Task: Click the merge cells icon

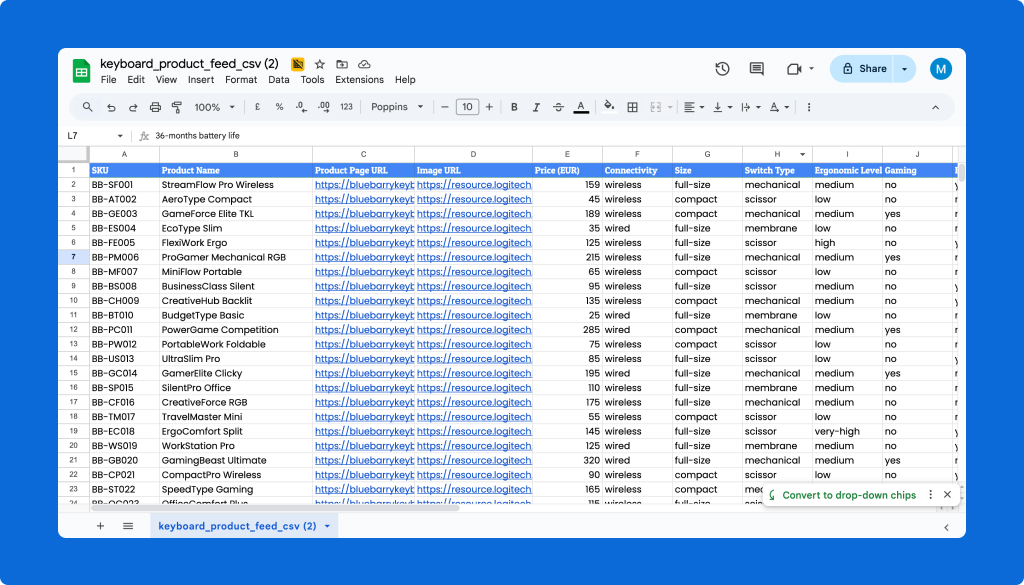Action: 655,107
